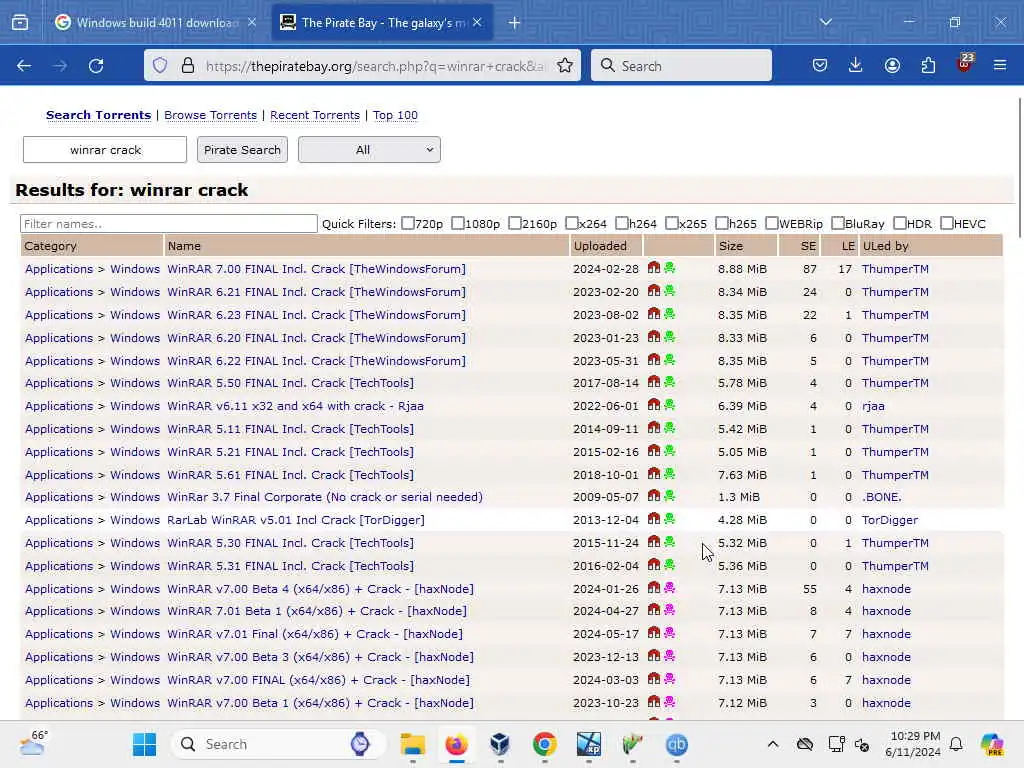Open WinRar 3.7 Final Corporate torrent link
The height and width of the screenshot is (768, 1024).
[x=325, y=497]
